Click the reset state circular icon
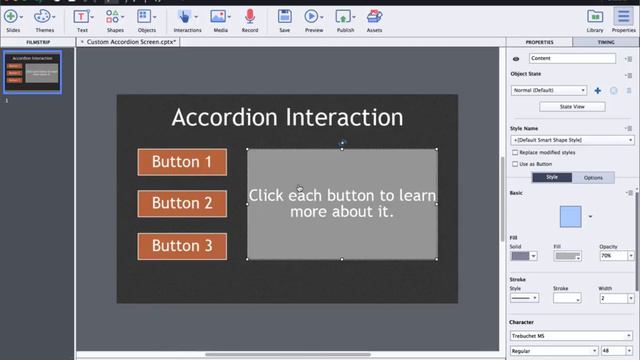 tap(613, 91)
